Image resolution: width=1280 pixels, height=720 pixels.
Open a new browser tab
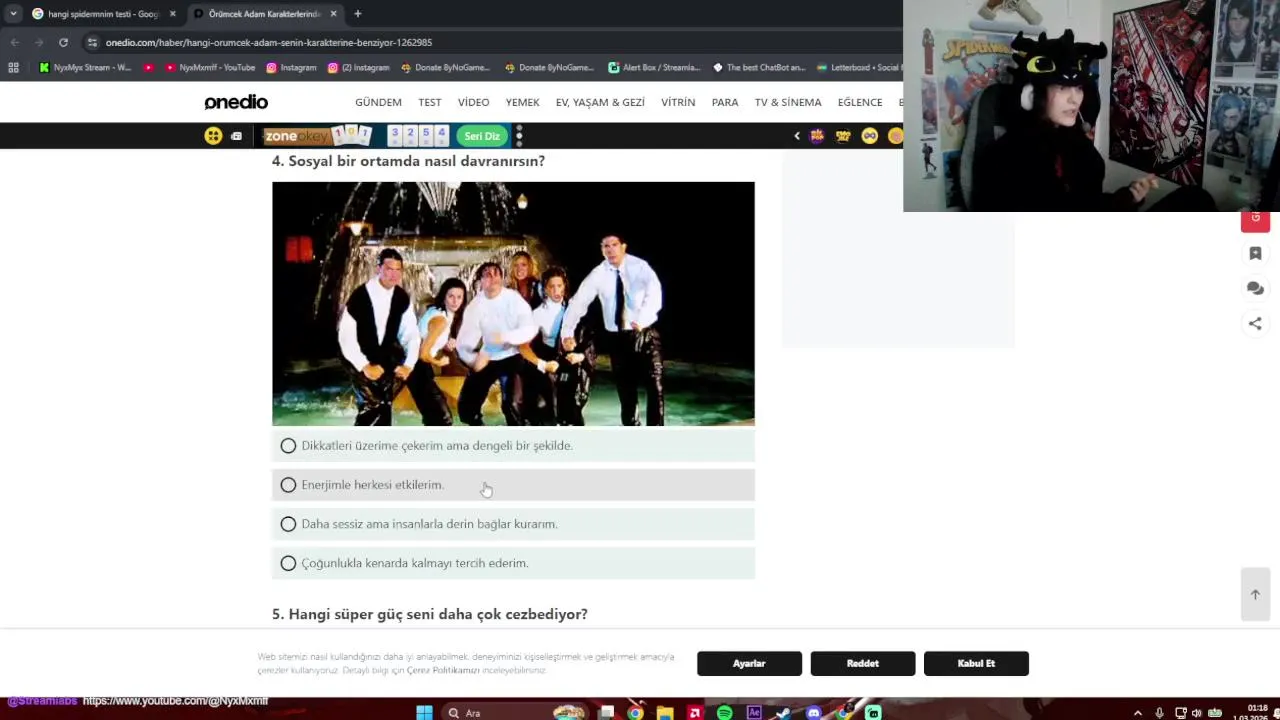(x=357, y=14)
